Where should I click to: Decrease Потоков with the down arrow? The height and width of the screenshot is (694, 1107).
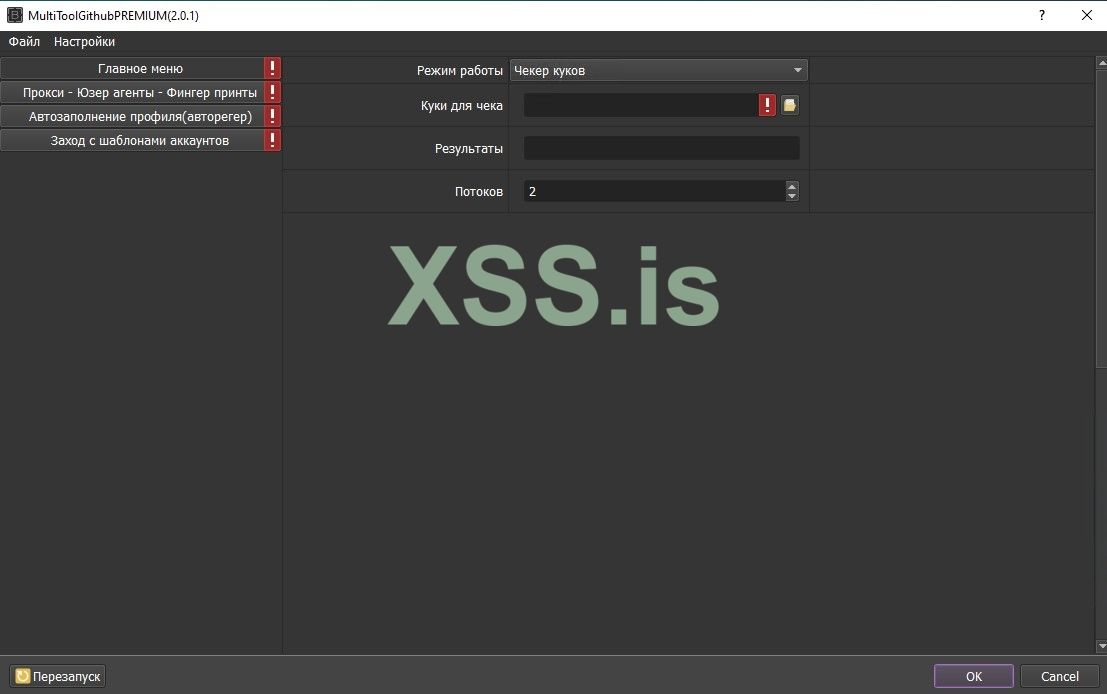[792, 196]
